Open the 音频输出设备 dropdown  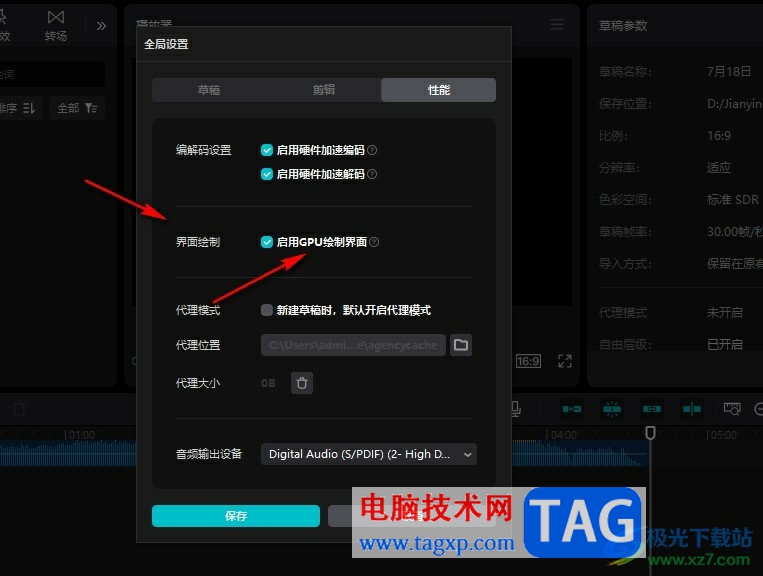(369, 454)
